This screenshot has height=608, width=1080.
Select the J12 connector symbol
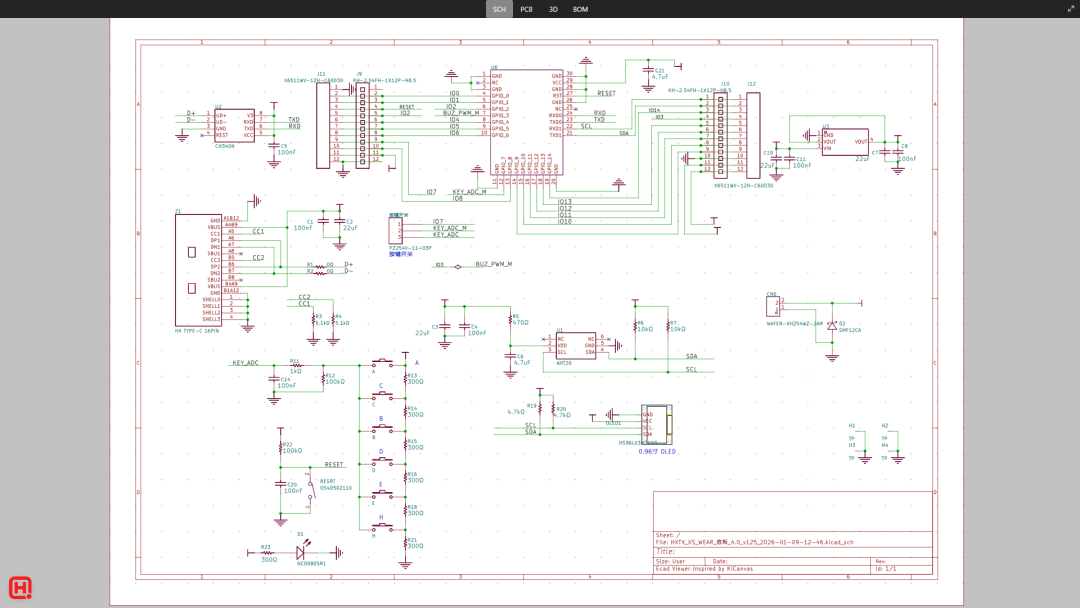[x=754, y=132]
